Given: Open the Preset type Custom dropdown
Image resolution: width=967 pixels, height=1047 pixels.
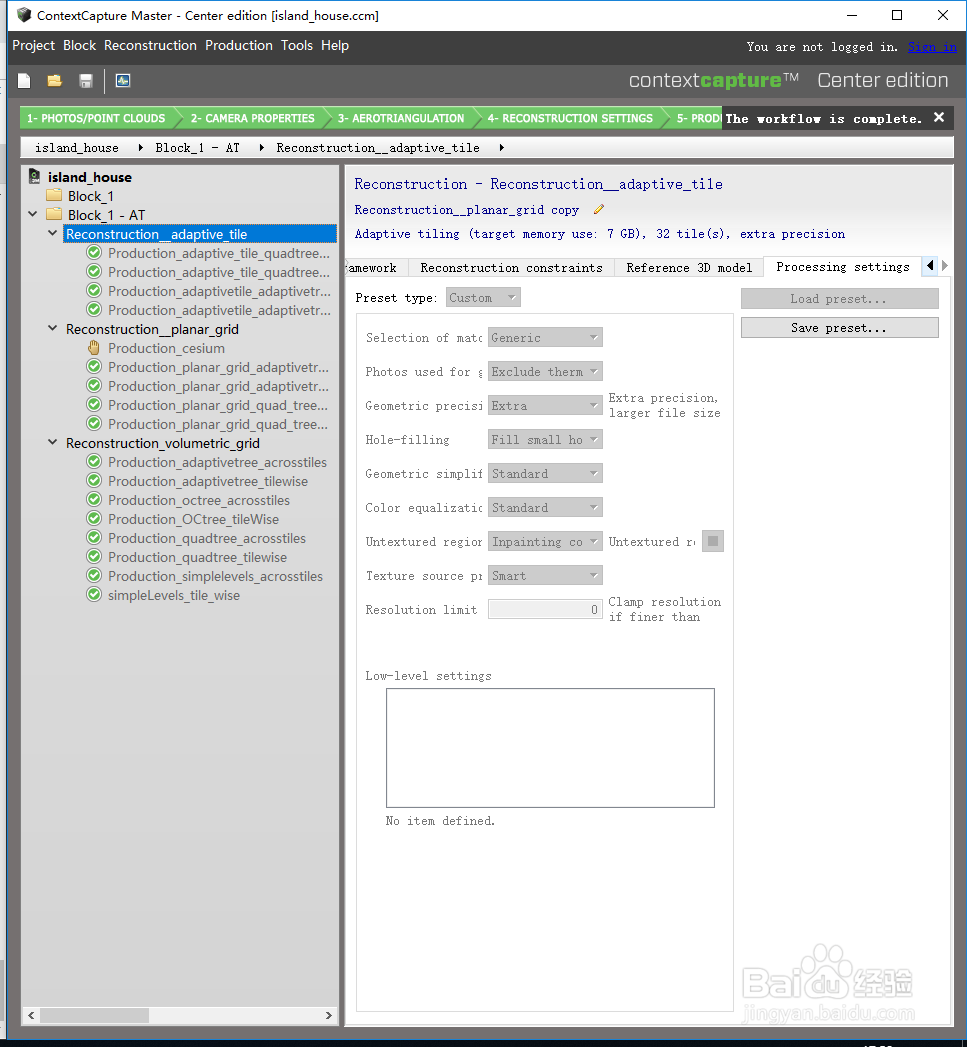Looking at the screenshot, I should pos(483,298).
